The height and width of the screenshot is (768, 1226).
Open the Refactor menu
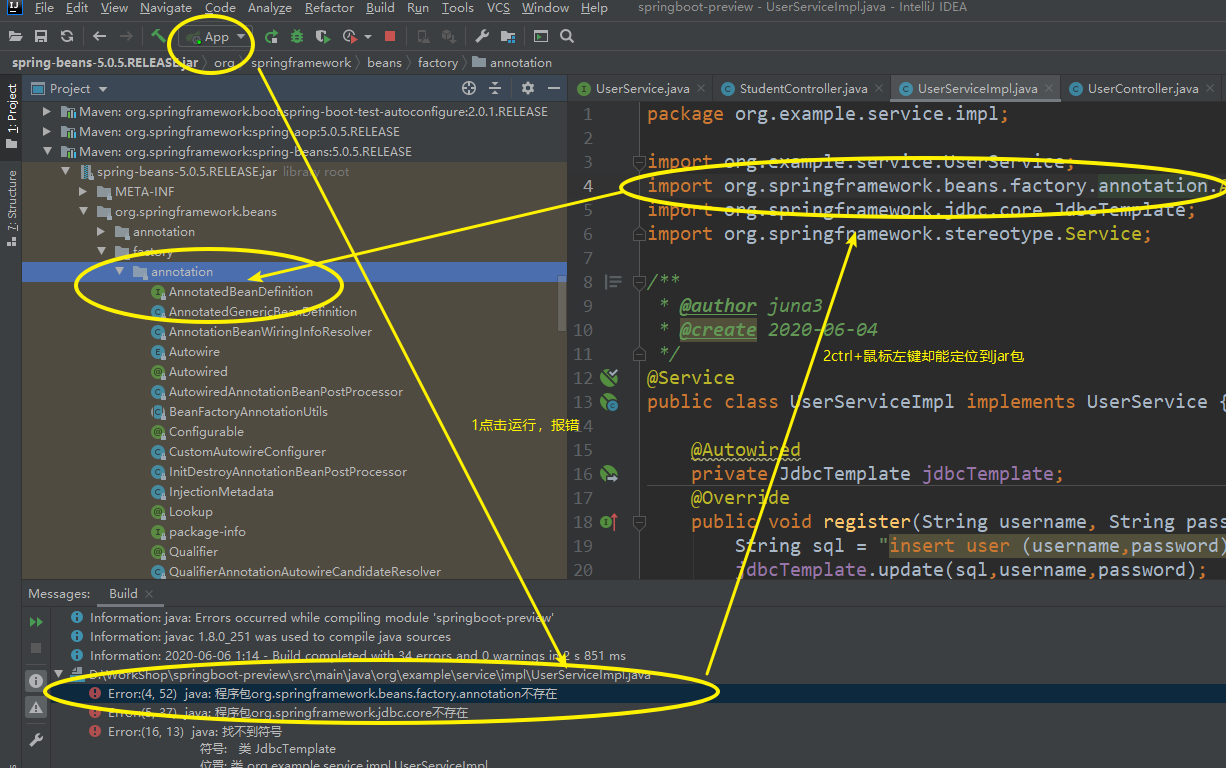(x=329, y=8)
